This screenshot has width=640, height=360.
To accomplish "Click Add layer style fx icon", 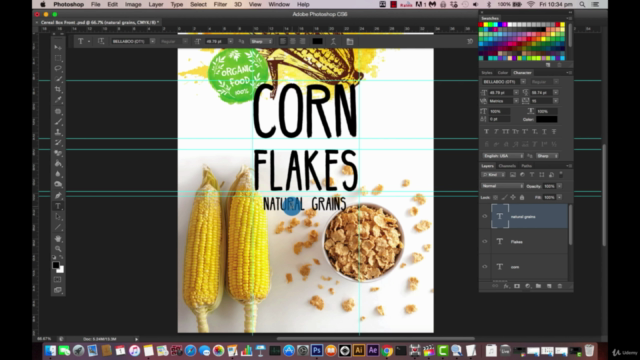I will 506,286.
